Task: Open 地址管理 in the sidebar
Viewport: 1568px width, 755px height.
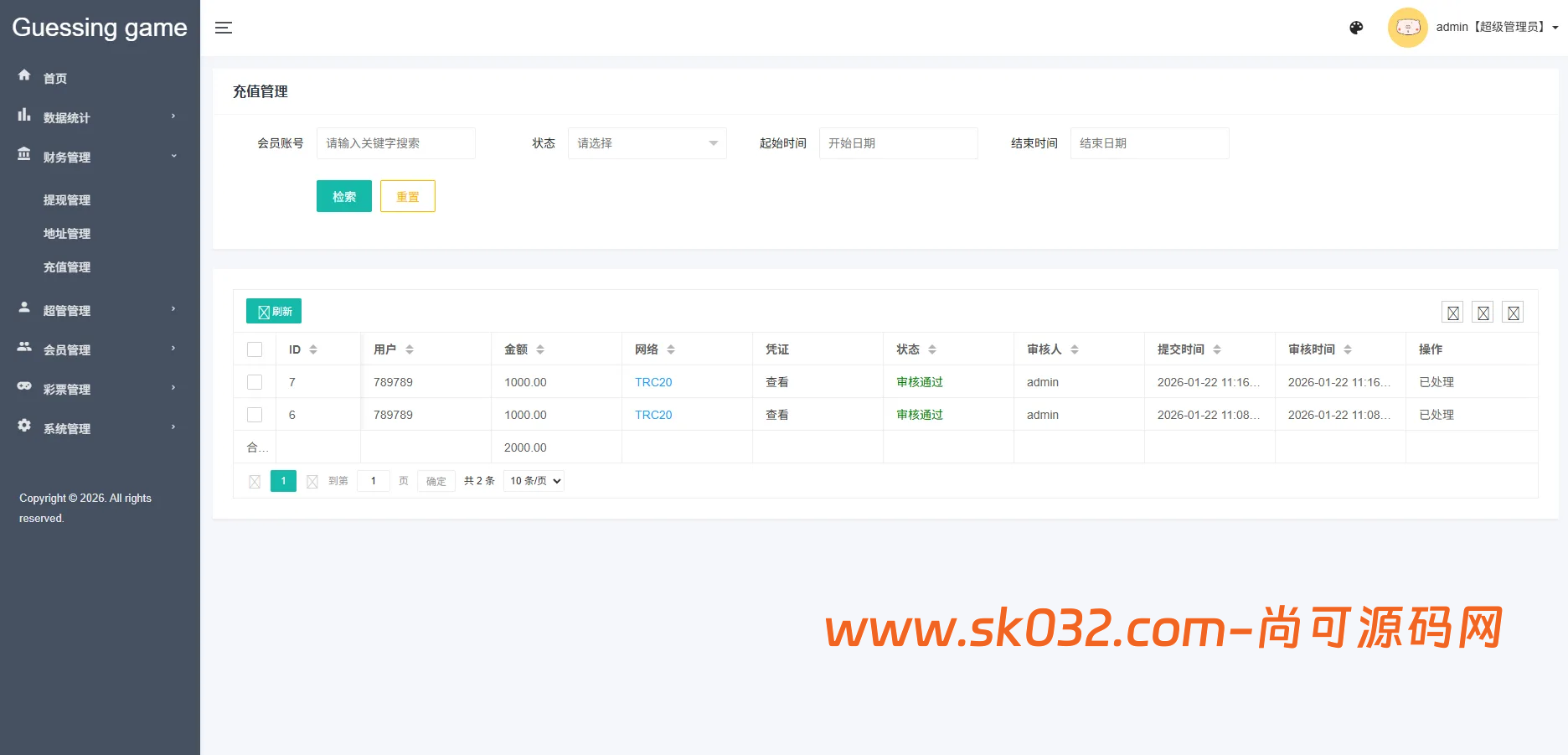Action: click(x=67, y=234)
